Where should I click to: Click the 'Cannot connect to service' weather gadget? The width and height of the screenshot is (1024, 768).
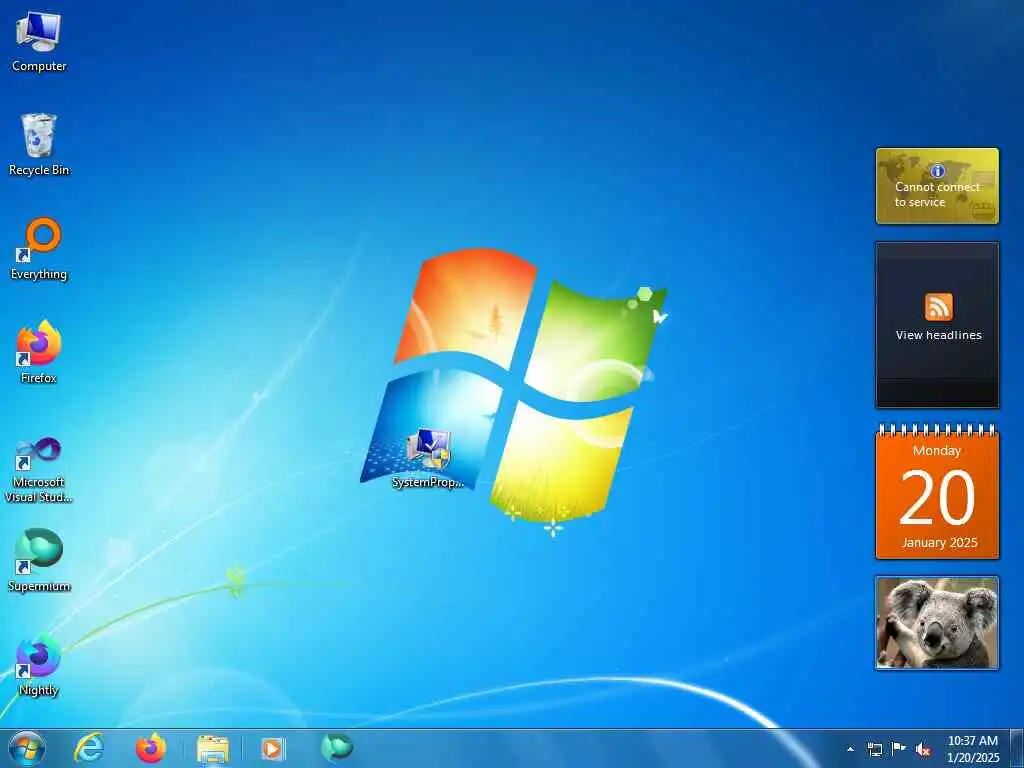[937, 186]
